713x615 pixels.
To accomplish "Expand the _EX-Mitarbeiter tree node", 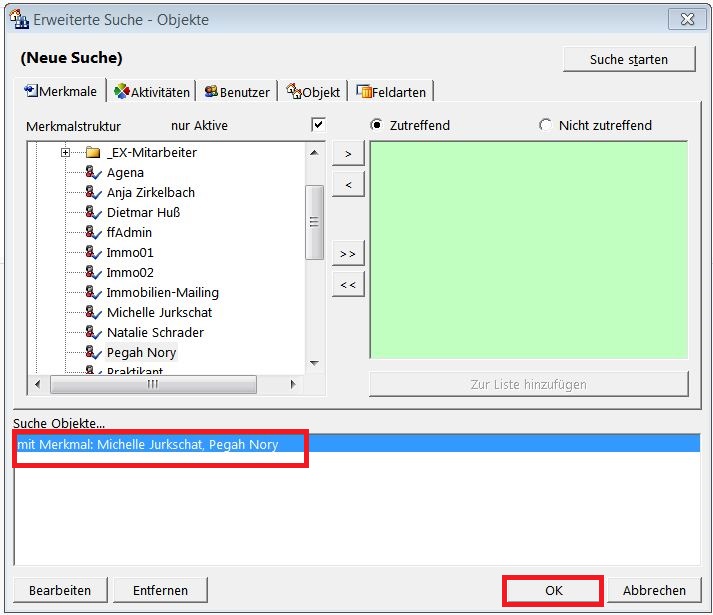I will coord(66,153).
